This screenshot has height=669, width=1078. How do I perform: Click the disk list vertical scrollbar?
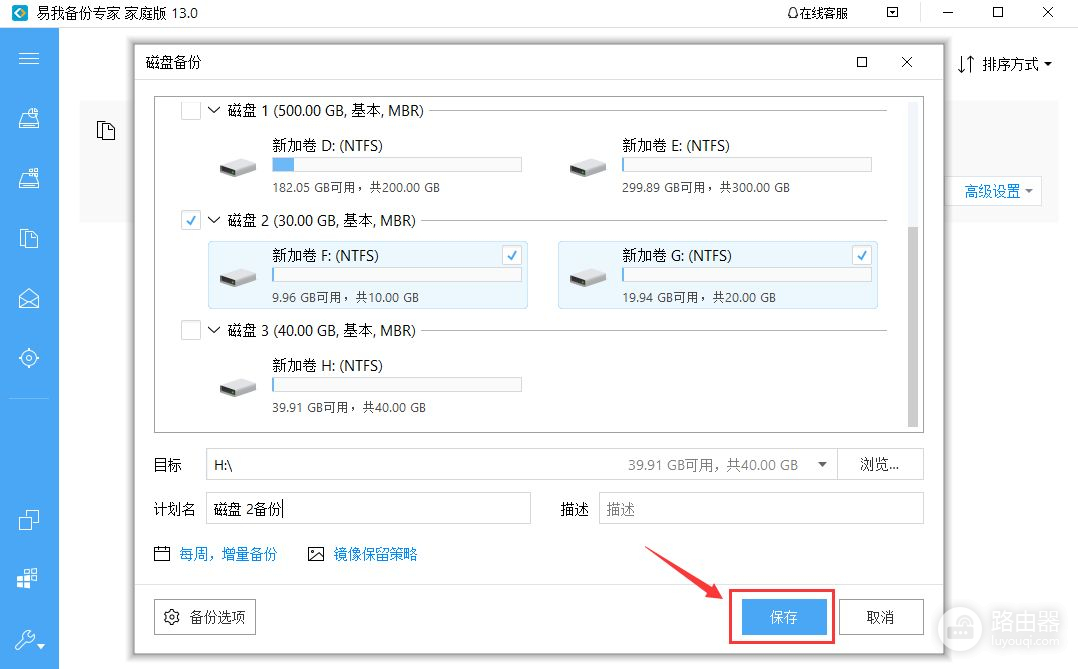pos(911,325)
